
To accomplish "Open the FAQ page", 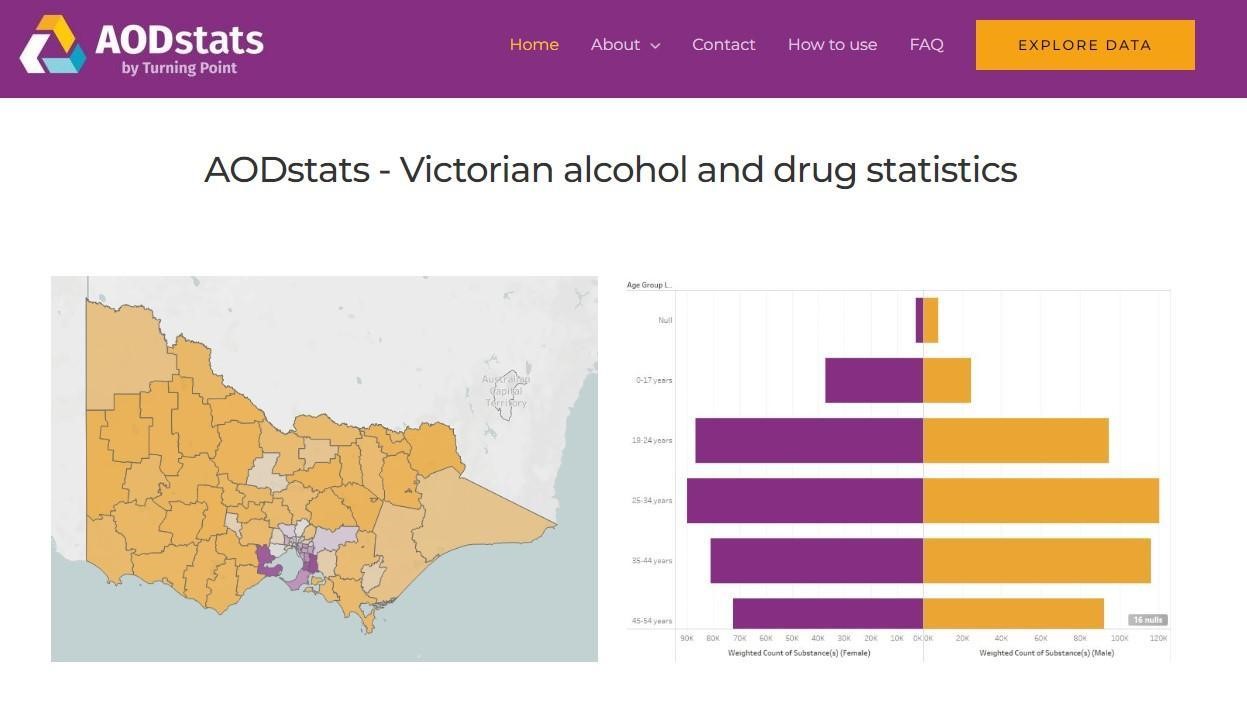I will [x=926, y=44].
